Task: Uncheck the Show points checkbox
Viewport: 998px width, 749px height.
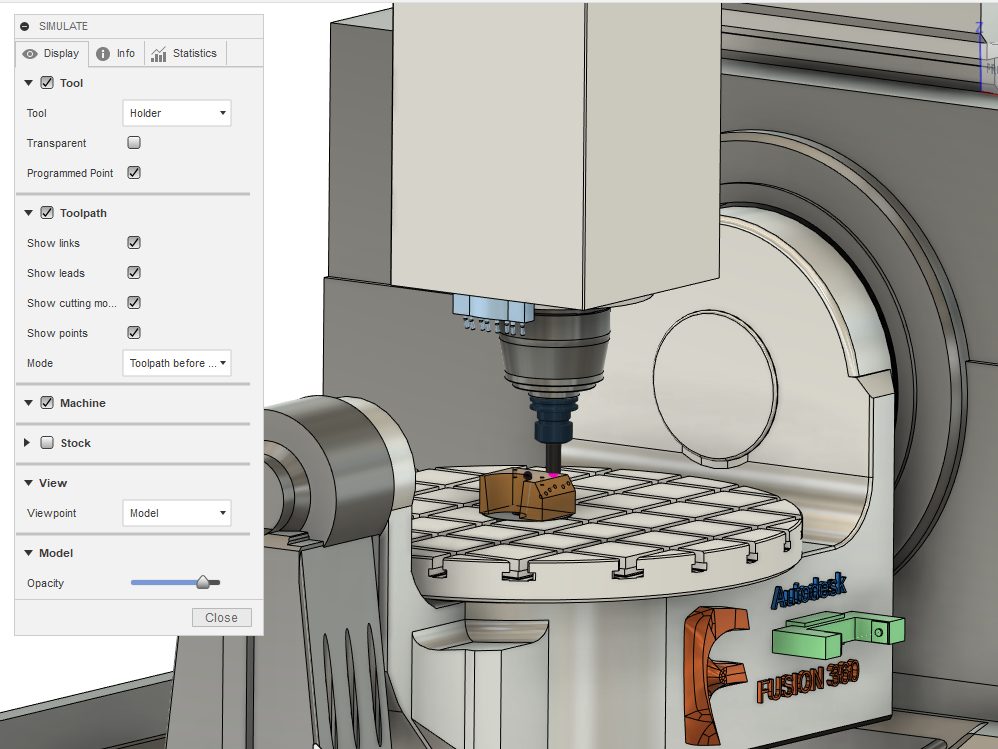Action: 134,333
